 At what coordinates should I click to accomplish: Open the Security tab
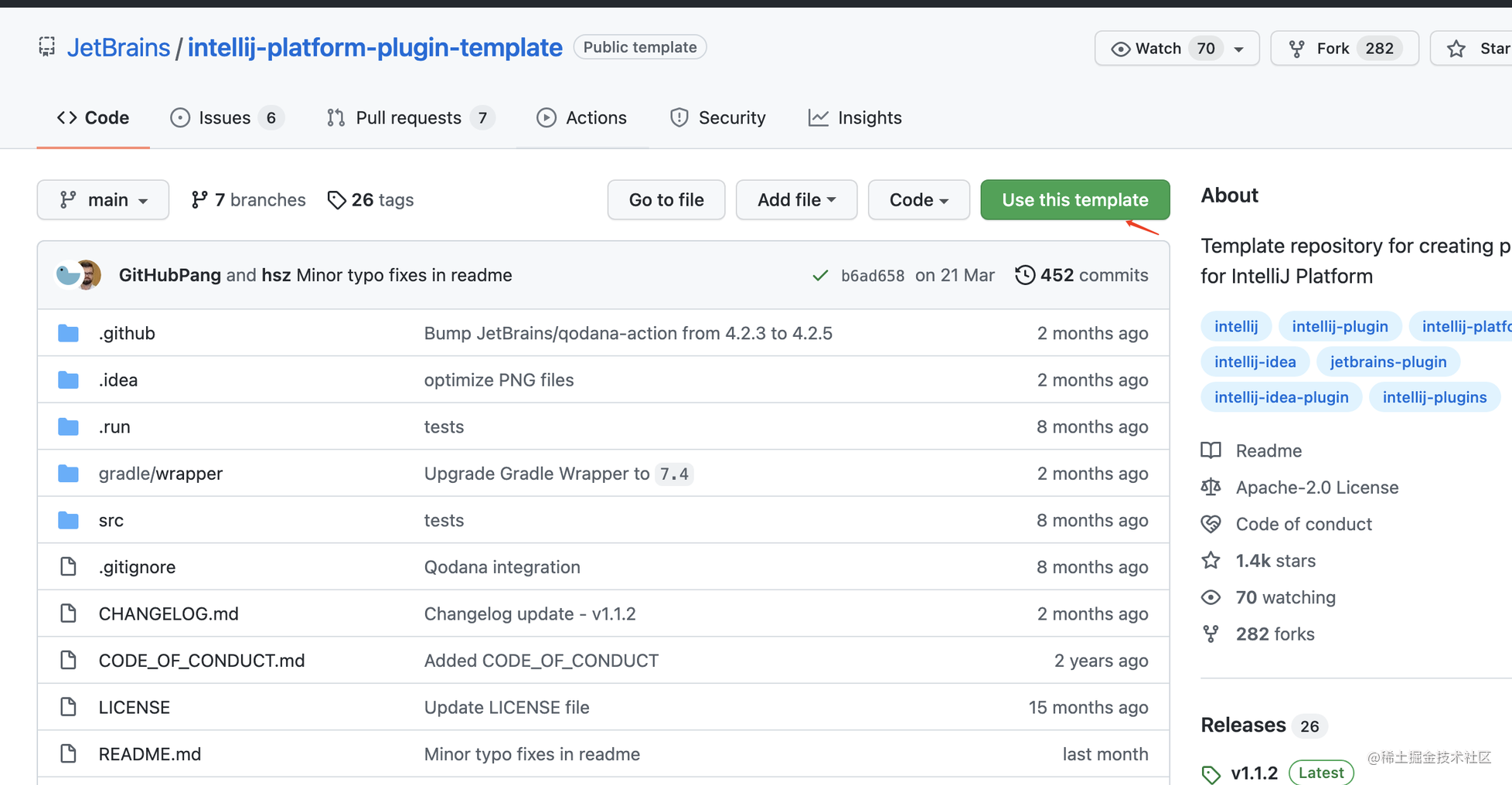coord(718,117)
